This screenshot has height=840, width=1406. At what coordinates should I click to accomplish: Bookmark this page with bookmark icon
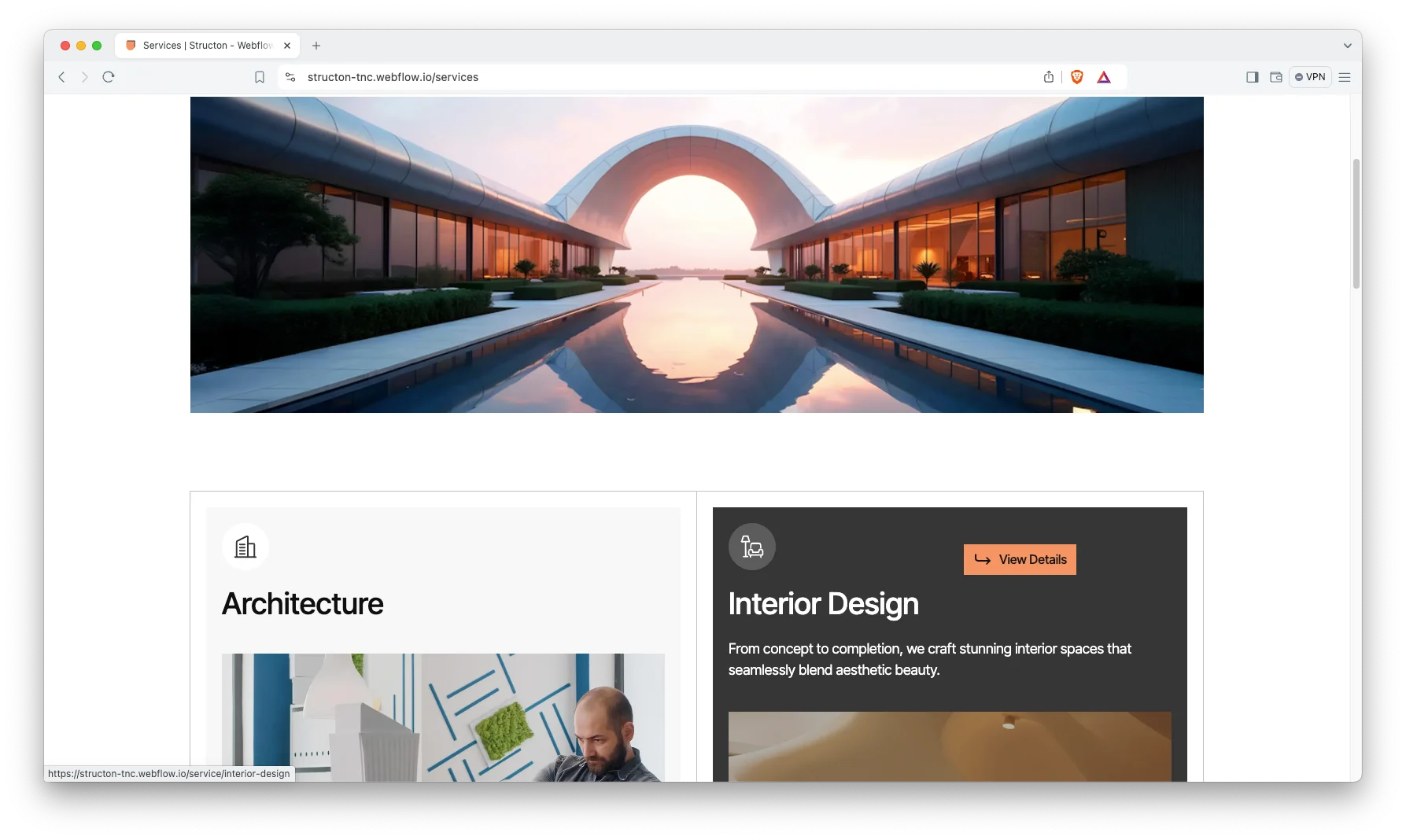point(260,77)
